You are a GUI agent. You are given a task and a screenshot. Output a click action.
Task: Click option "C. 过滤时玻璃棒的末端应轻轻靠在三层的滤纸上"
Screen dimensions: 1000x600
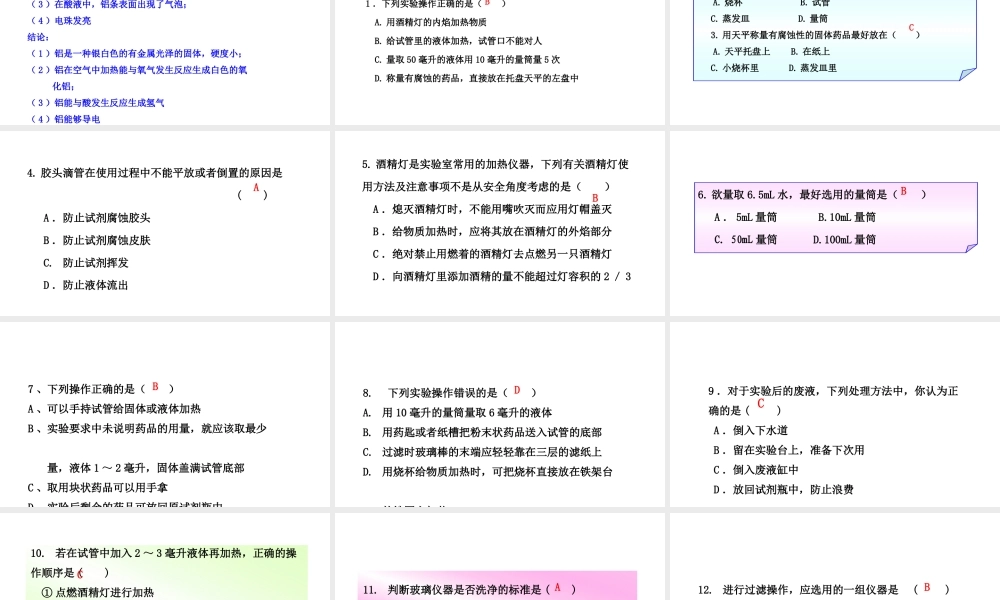[x=482, y=452]
